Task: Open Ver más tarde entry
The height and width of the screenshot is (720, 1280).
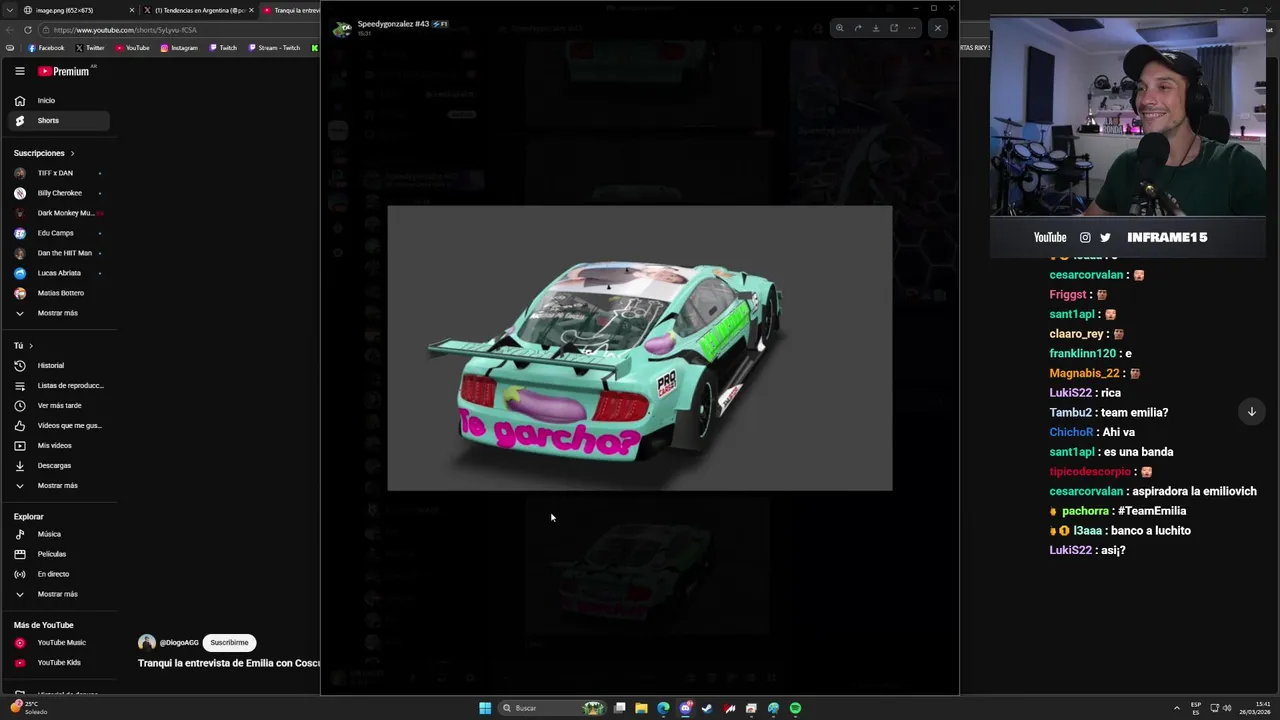Action: coord(58,406)
